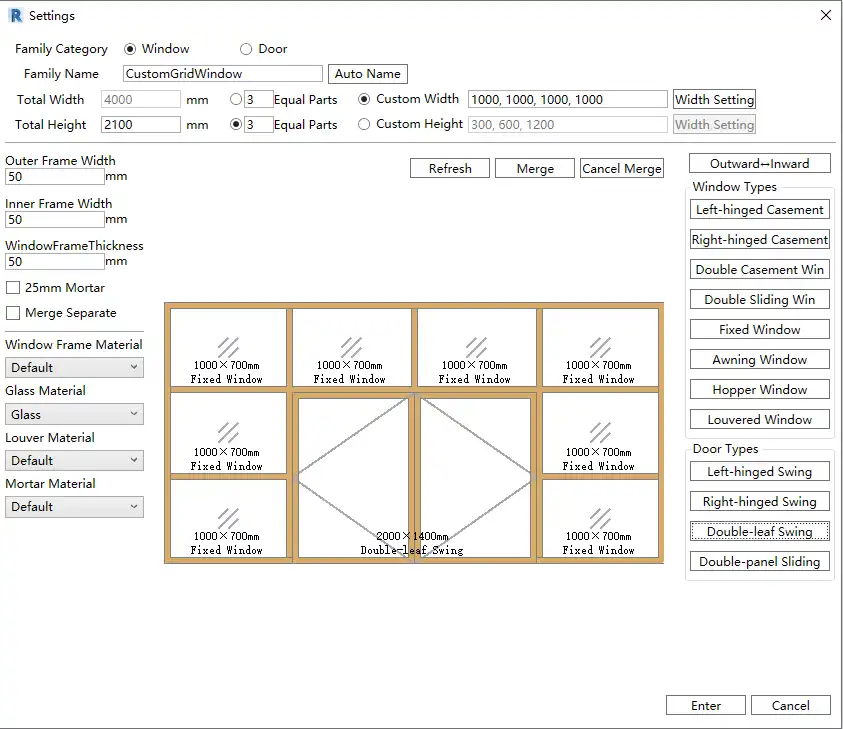Viewport: 843px width, 729px height.
Task: Open the Louver Material dropdown
Action: [x=74, y=461]
